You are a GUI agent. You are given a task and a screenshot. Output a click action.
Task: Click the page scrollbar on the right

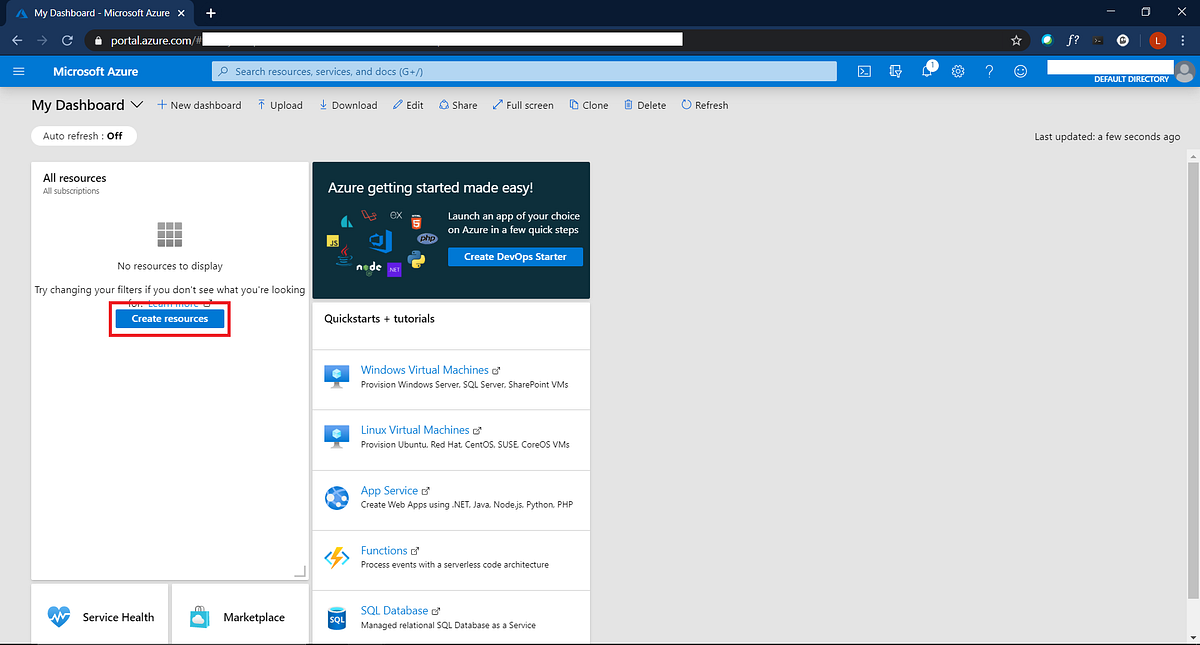(x=1192, y=300)
